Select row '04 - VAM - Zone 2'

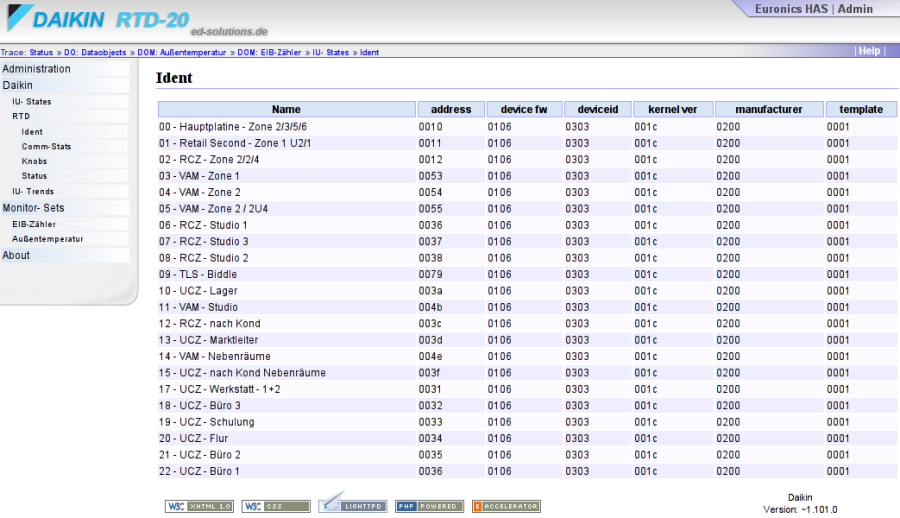tap(527, 192)
